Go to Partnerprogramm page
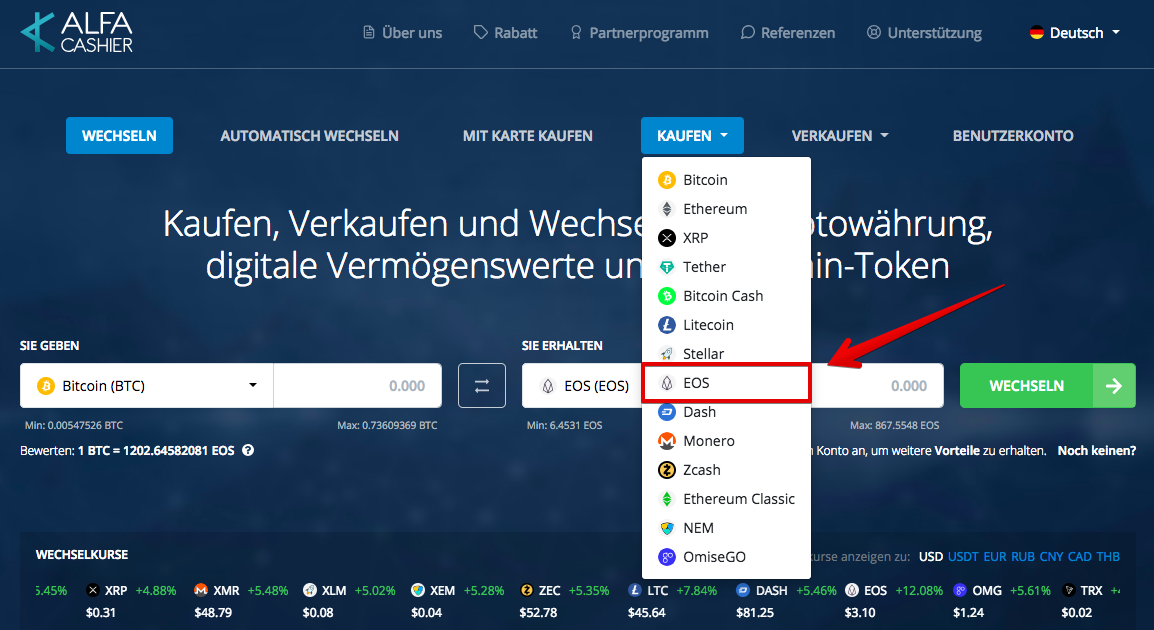 [639, 32]
